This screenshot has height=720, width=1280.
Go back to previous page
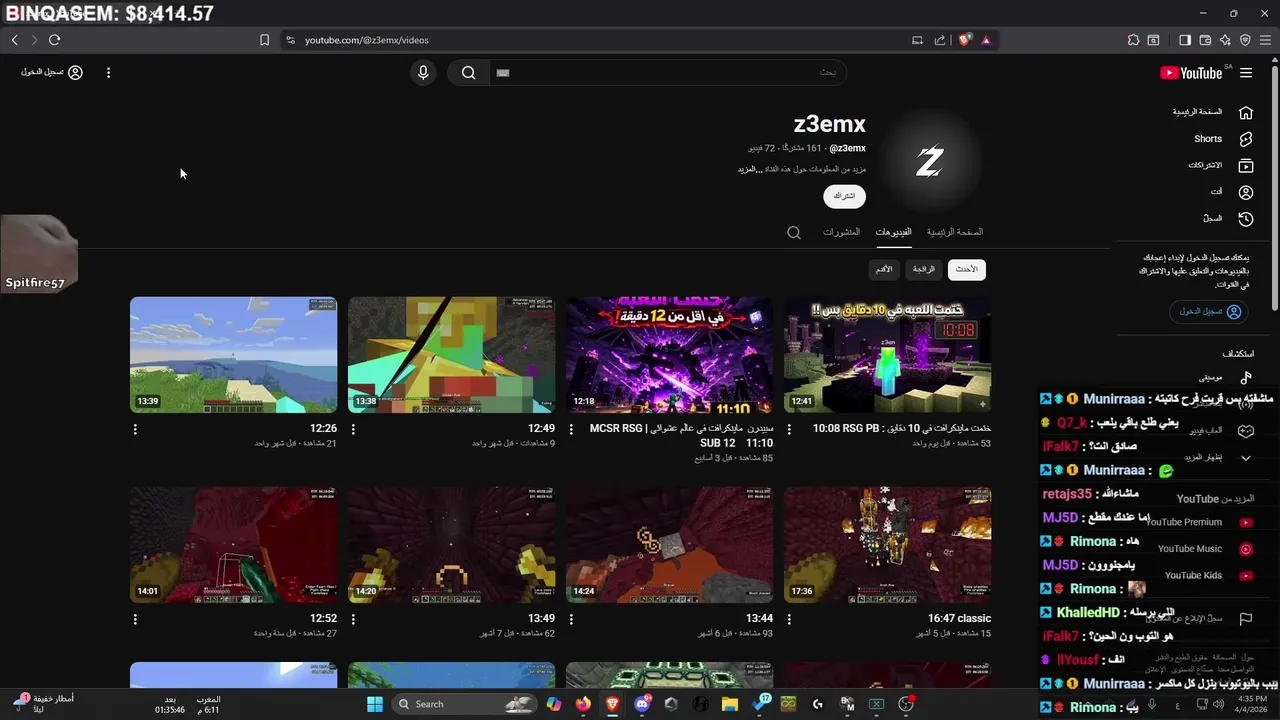coord(14,40)
